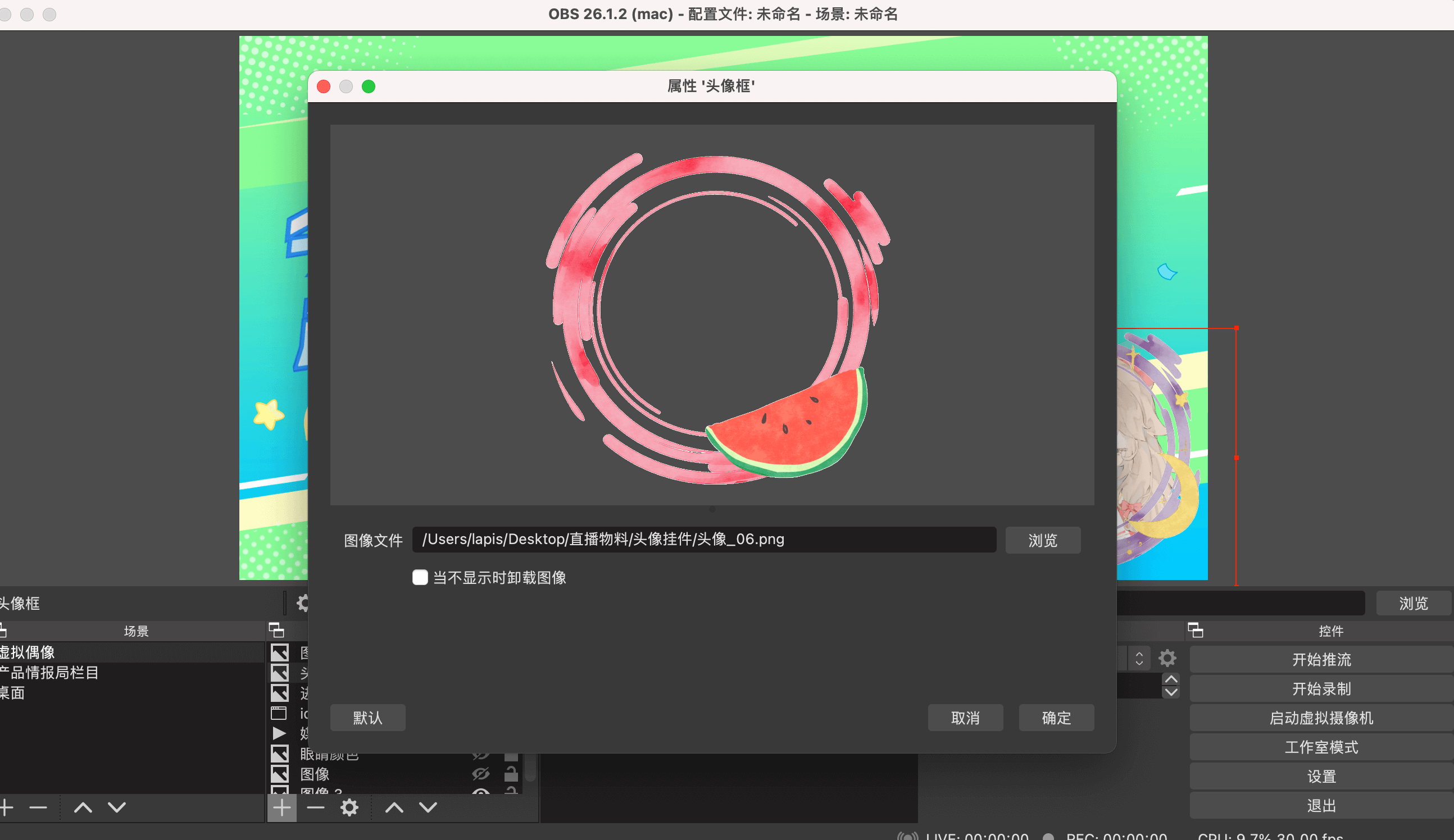Viewport: 1454px width, 840px height.
Task: Click the remove source minus icon
Action: 315,808
